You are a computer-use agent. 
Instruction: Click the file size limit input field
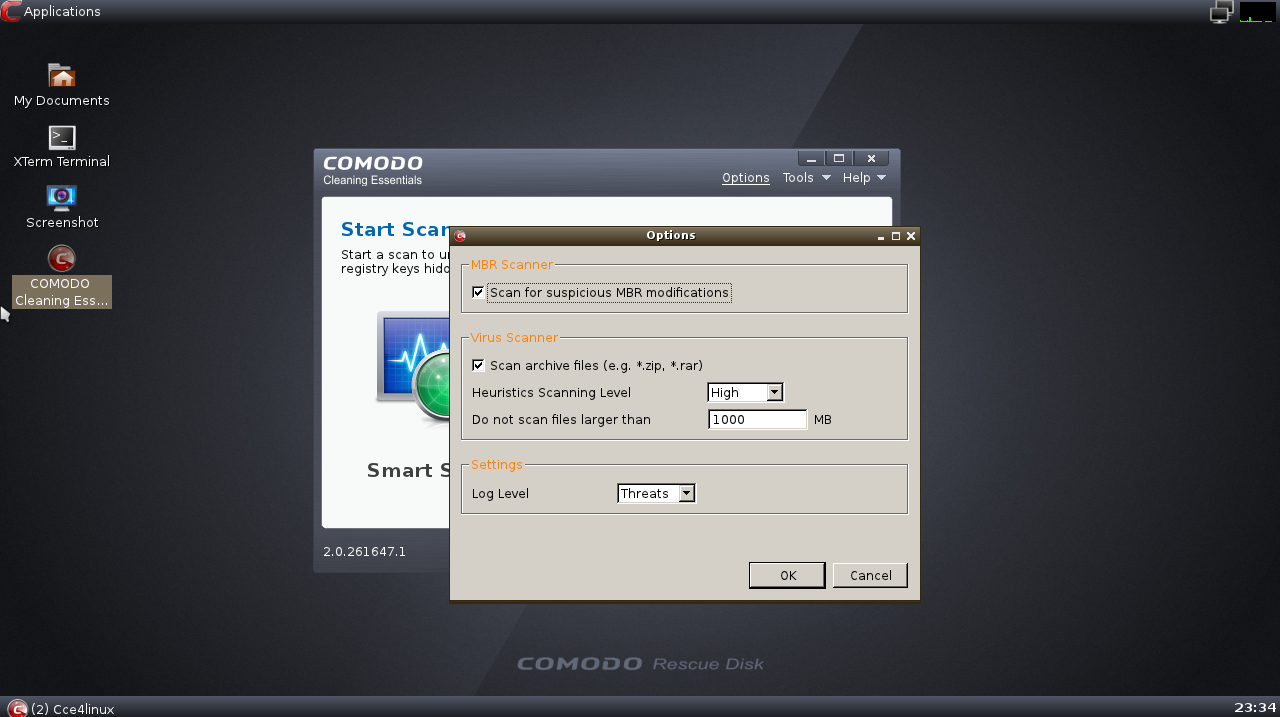[757, 419]
